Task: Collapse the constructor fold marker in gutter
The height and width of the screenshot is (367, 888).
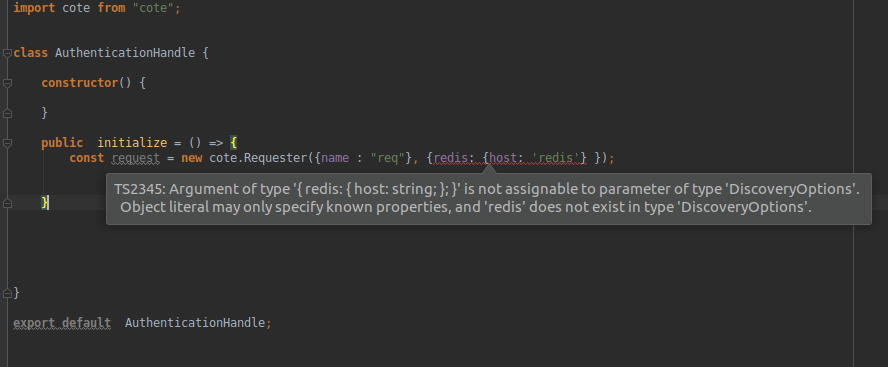Action: point(7,83)
